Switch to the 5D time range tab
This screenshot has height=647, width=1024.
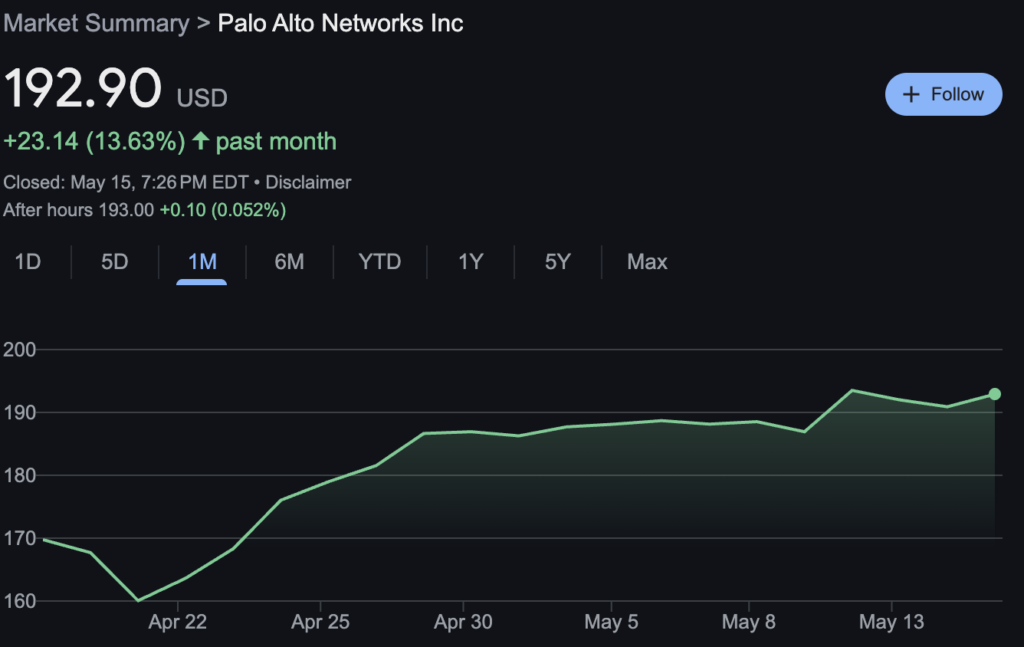pyautogui.click(x=114, y=262)
